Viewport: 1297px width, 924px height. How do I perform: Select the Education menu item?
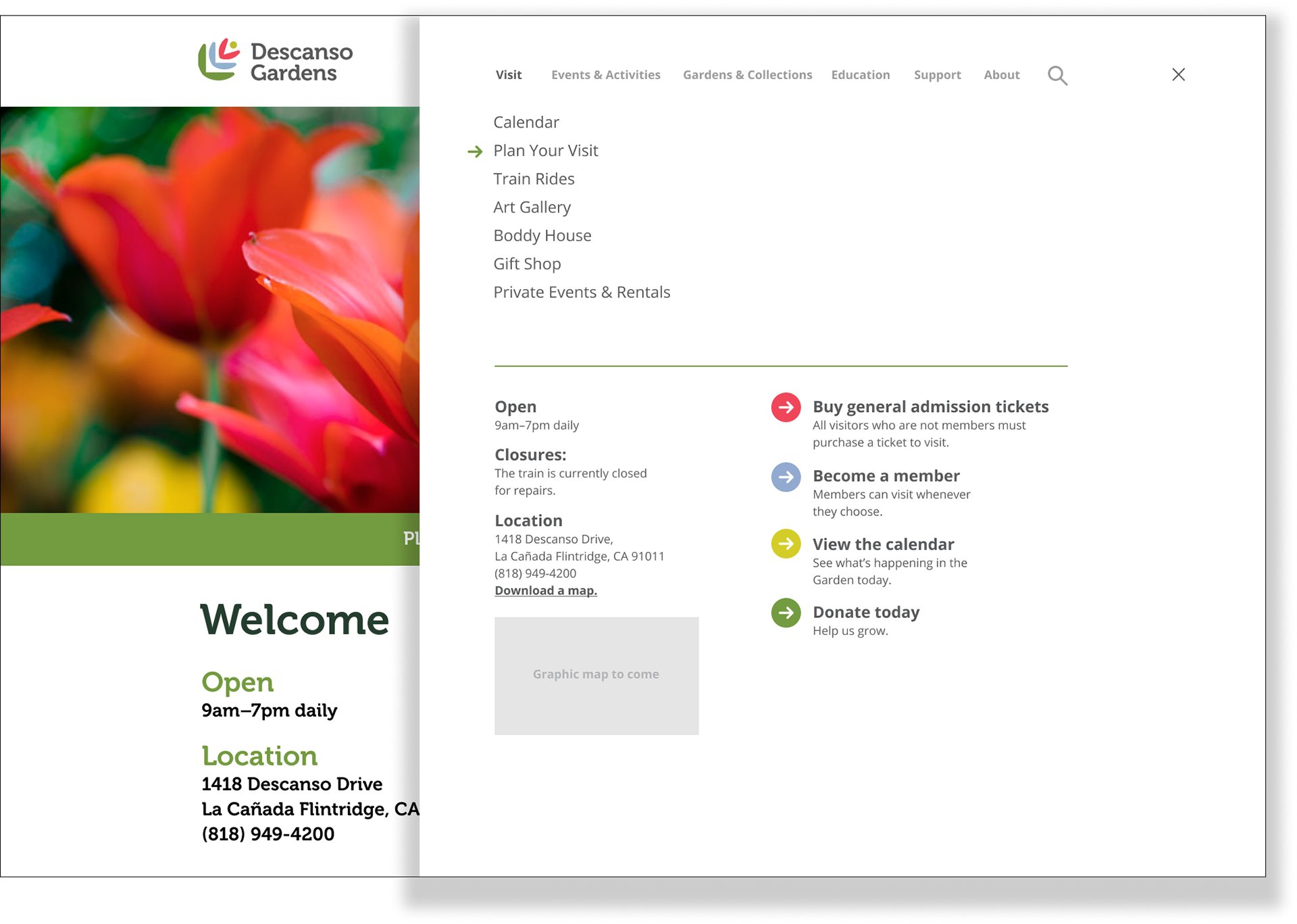tap(860, 75)
